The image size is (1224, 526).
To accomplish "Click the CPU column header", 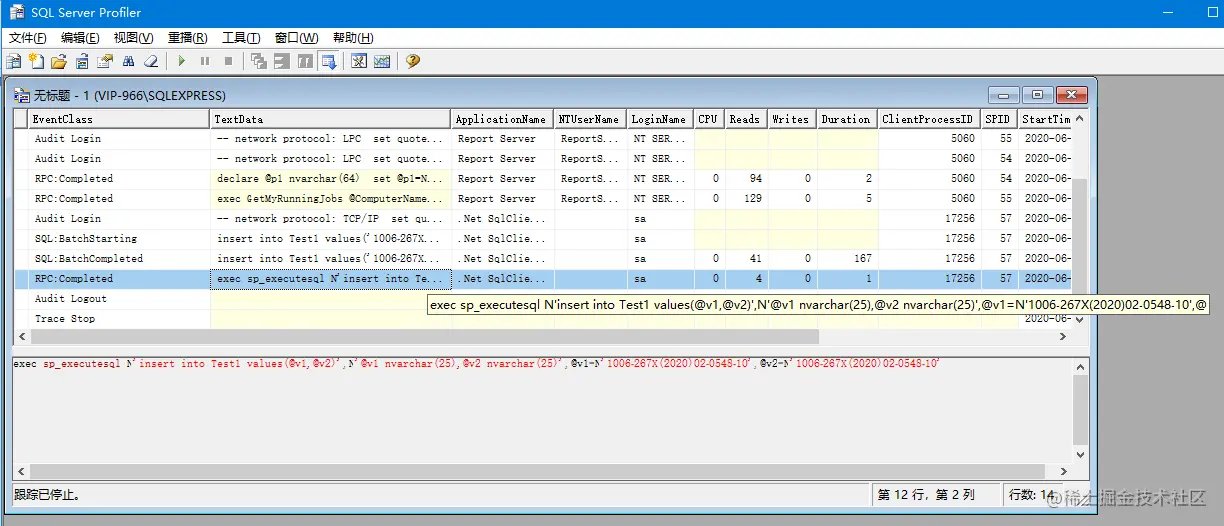I will 709,119.
